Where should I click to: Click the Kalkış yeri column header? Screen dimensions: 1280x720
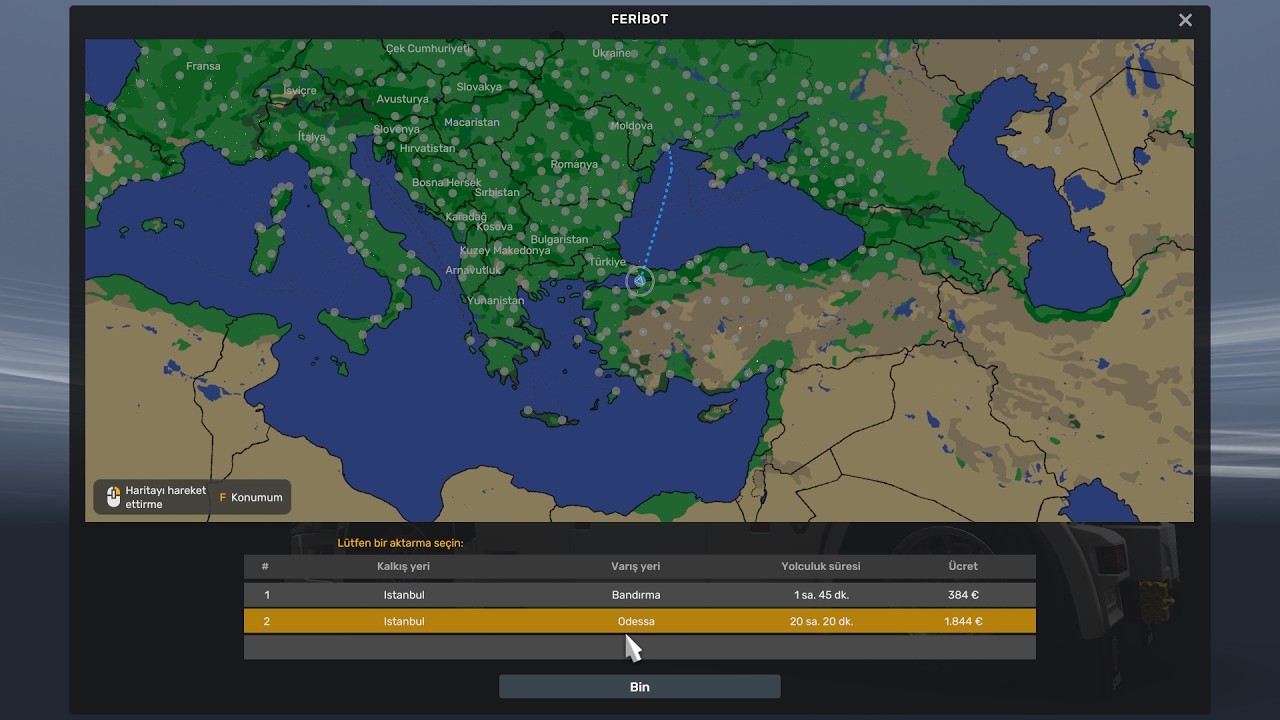point(404,566)
